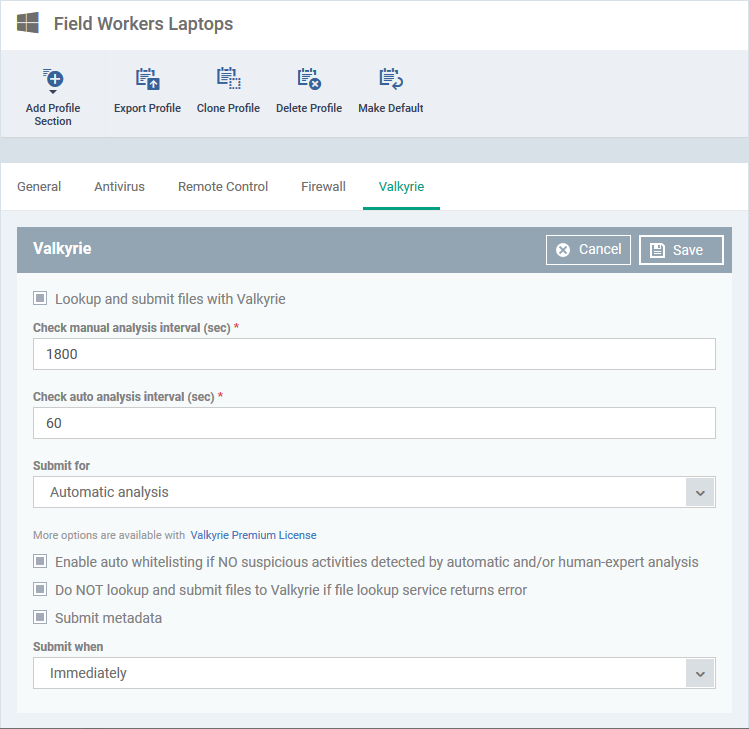Click the auto analysis interval field

coord(374,423)
